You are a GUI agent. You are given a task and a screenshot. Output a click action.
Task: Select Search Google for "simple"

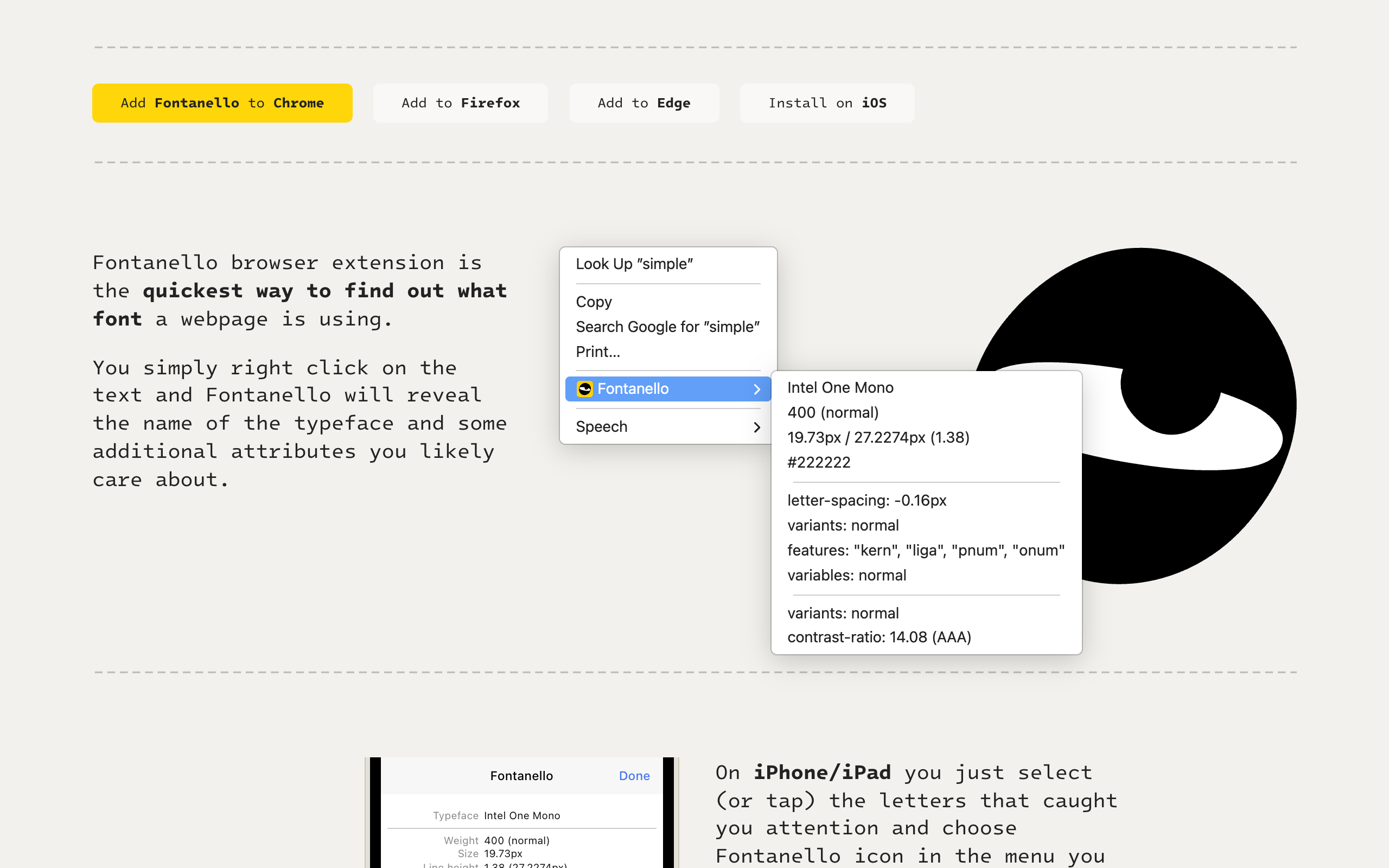click(x=668, y=327)
